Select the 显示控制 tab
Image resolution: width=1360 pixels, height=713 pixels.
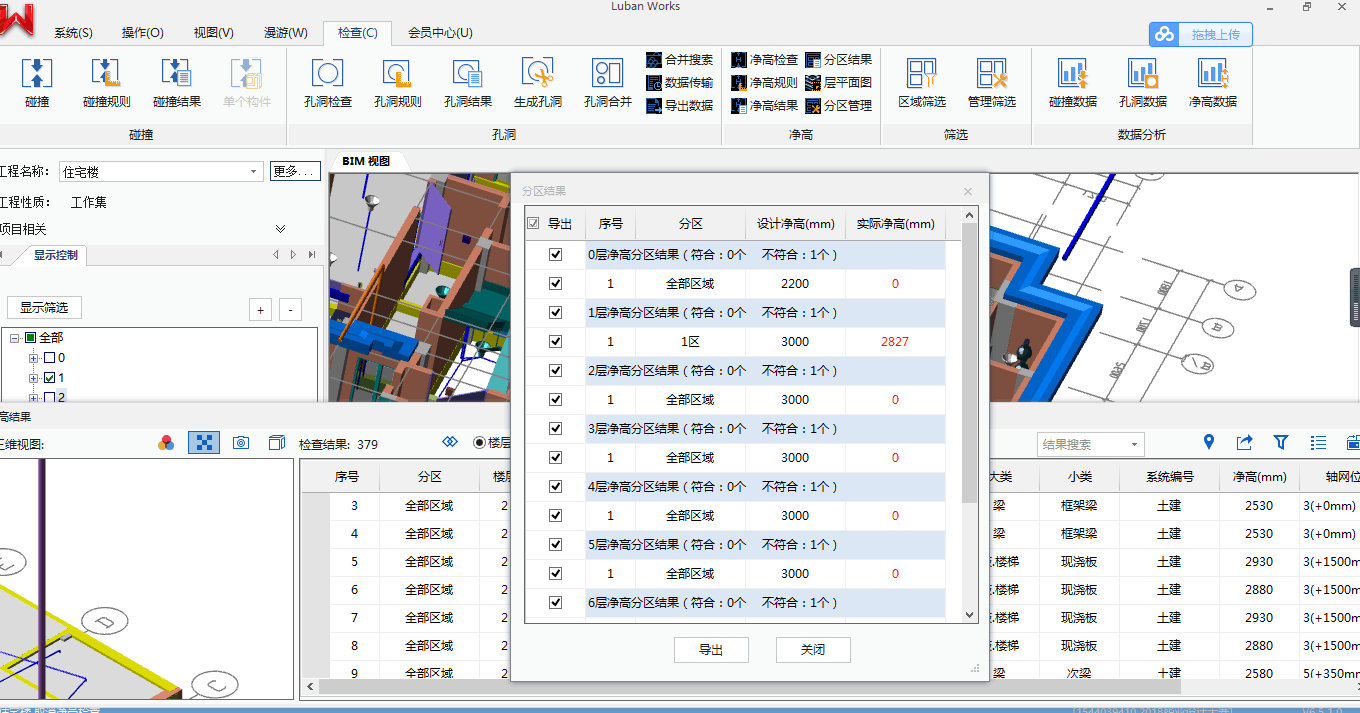pyautogui.click(x=55, y=255)
